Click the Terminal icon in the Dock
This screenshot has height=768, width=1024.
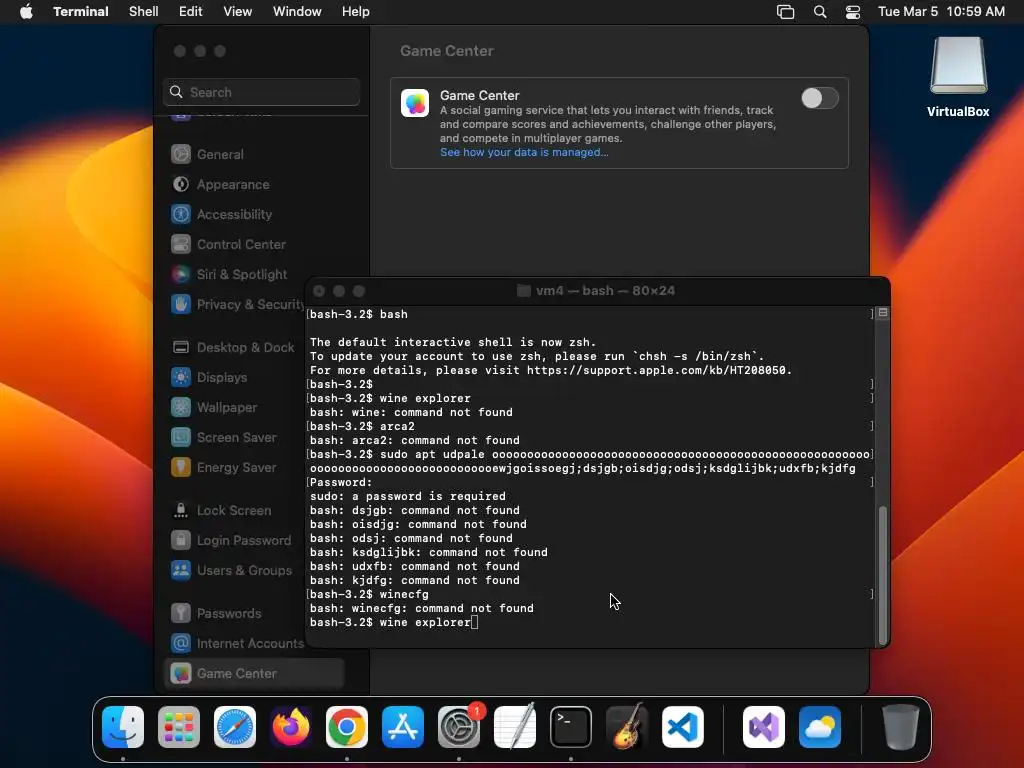pos(571,727)
